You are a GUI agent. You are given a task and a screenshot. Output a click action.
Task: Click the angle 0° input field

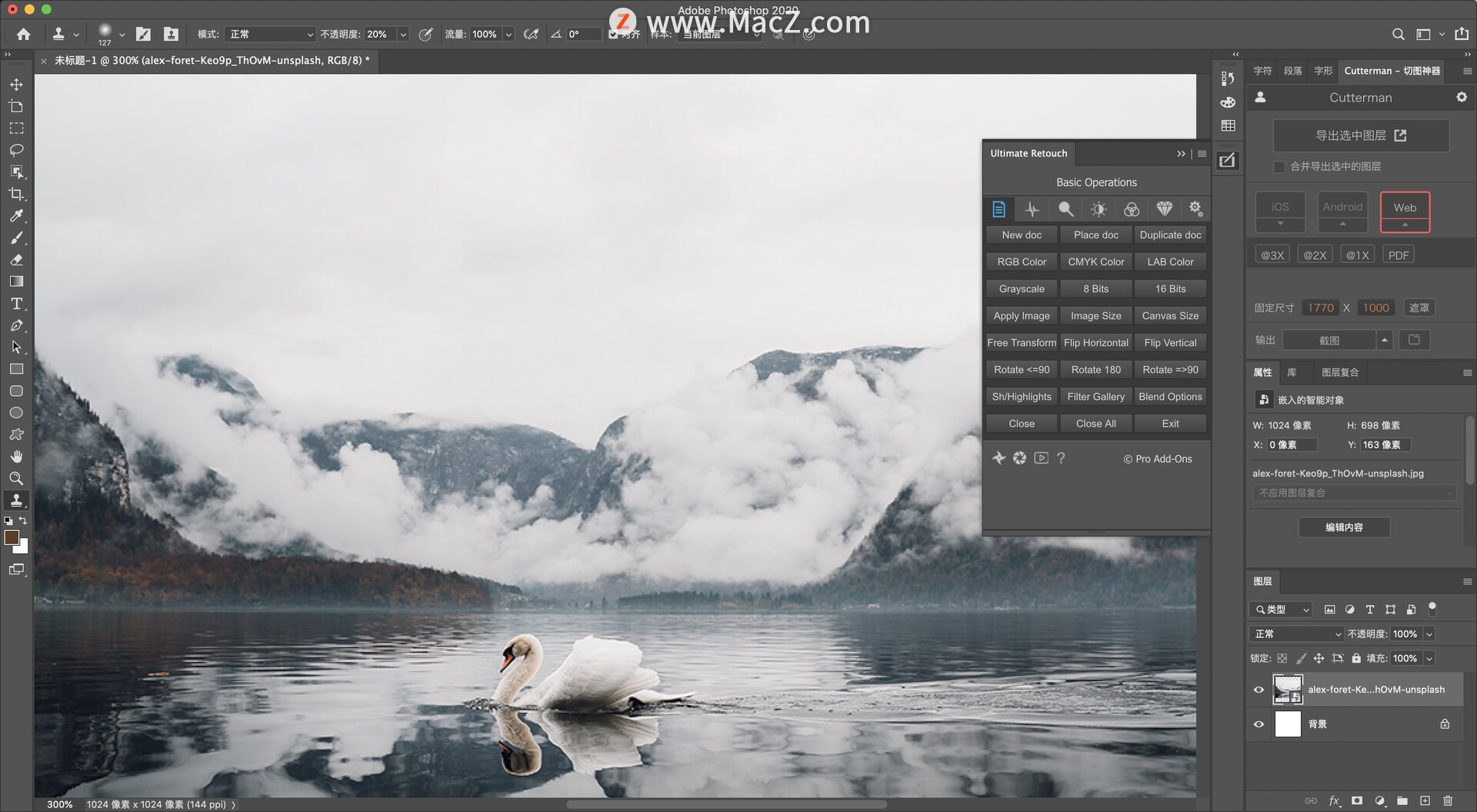click(x=582, y=34)
